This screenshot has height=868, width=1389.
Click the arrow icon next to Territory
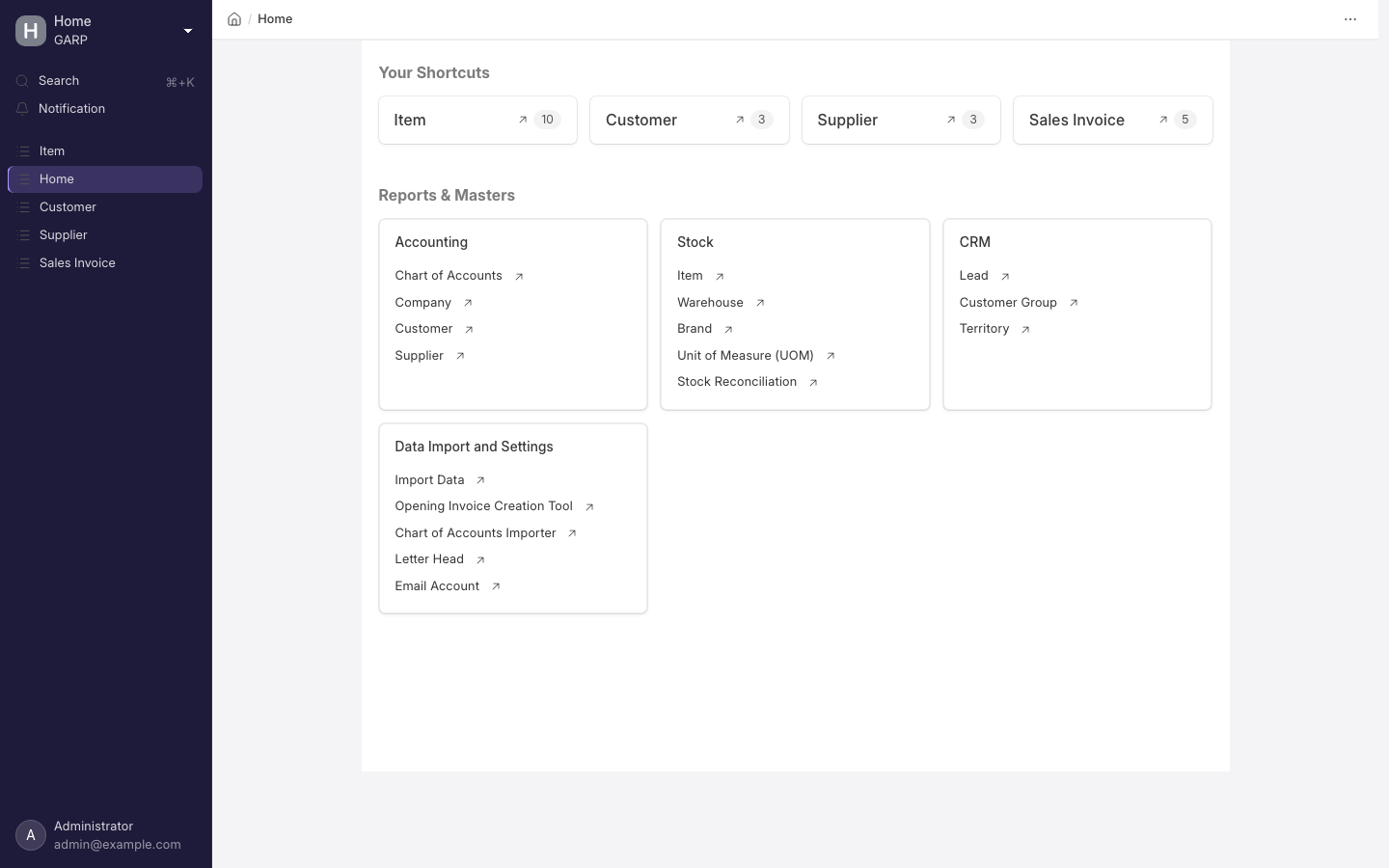click(x=1025, y=330)
